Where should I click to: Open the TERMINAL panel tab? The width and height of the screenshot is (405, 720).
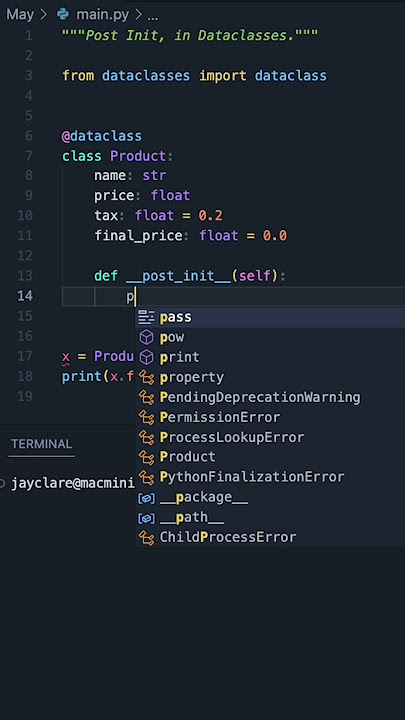(41, 444)
